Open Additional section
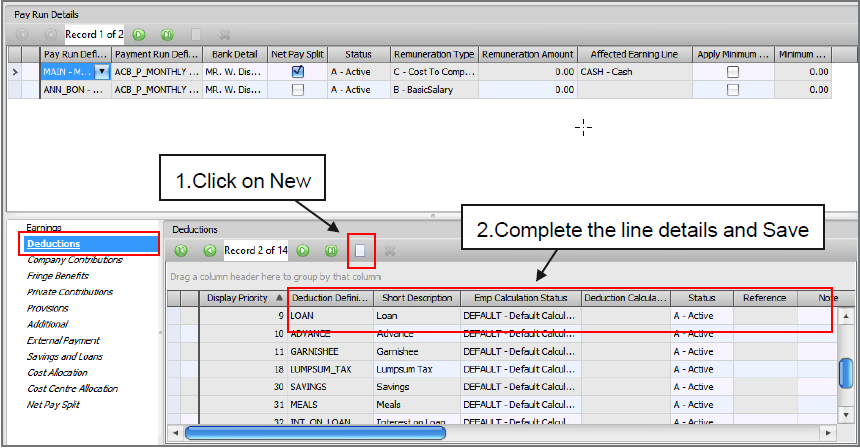 (x=48, y=324)
